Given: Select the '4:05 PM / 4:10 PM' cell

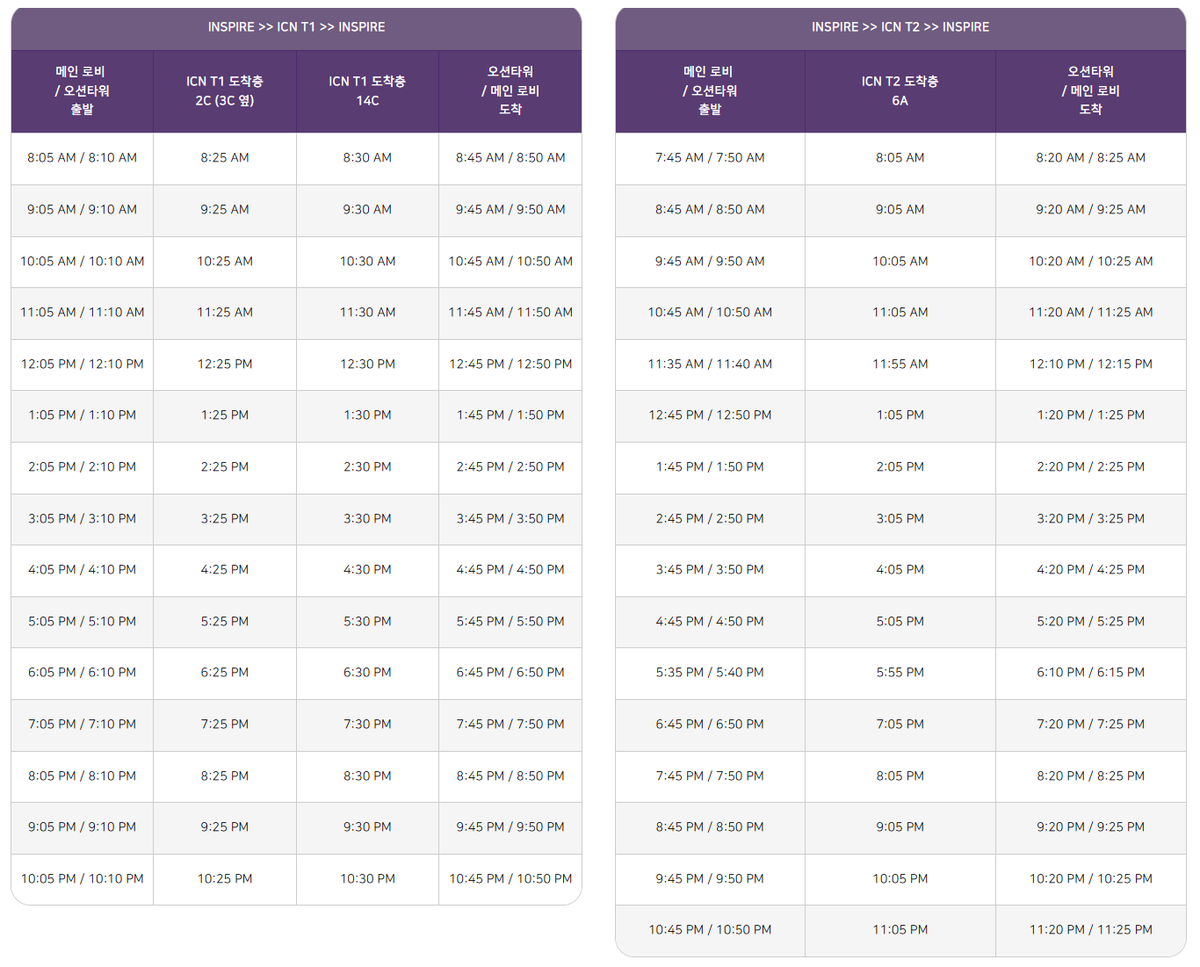Looking at the screenshot, I should 82,570.
